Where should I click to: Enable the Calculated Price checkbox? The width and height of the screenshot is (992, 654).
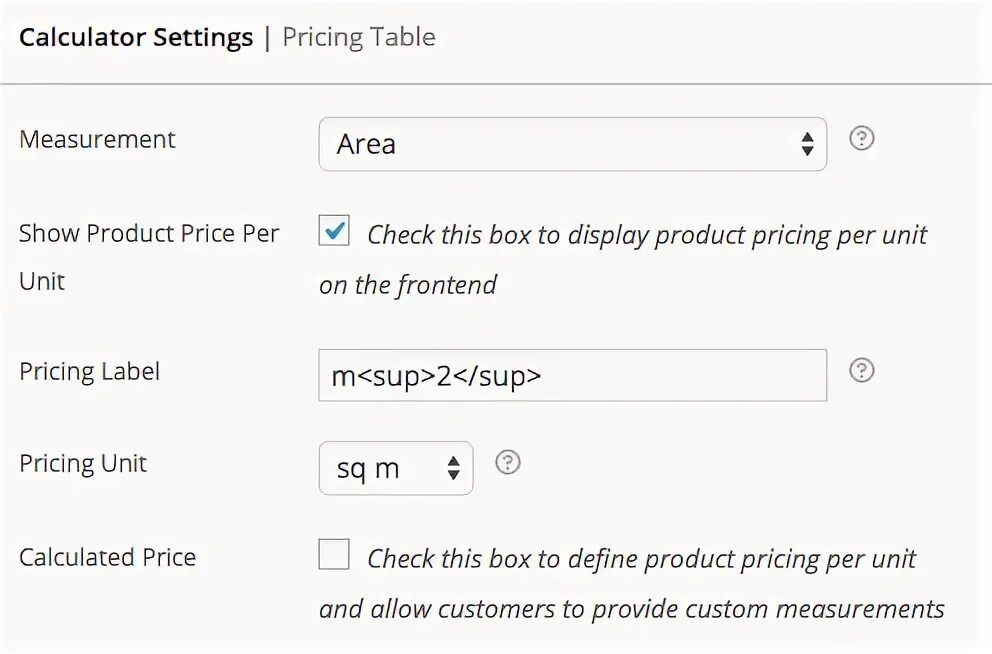334,554
